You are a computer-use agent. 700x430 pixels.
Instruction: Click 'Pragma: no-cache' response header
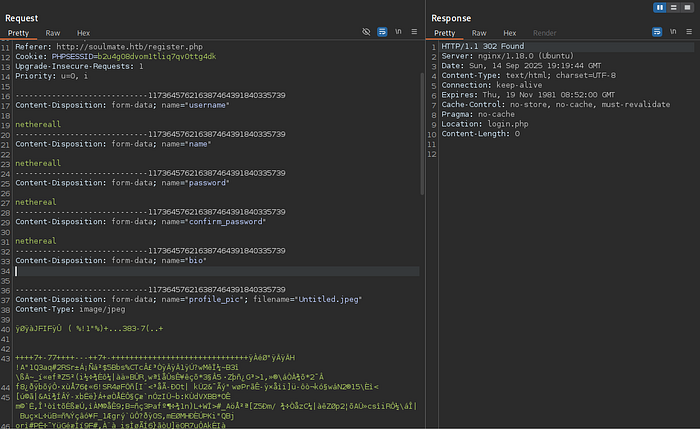478,114
